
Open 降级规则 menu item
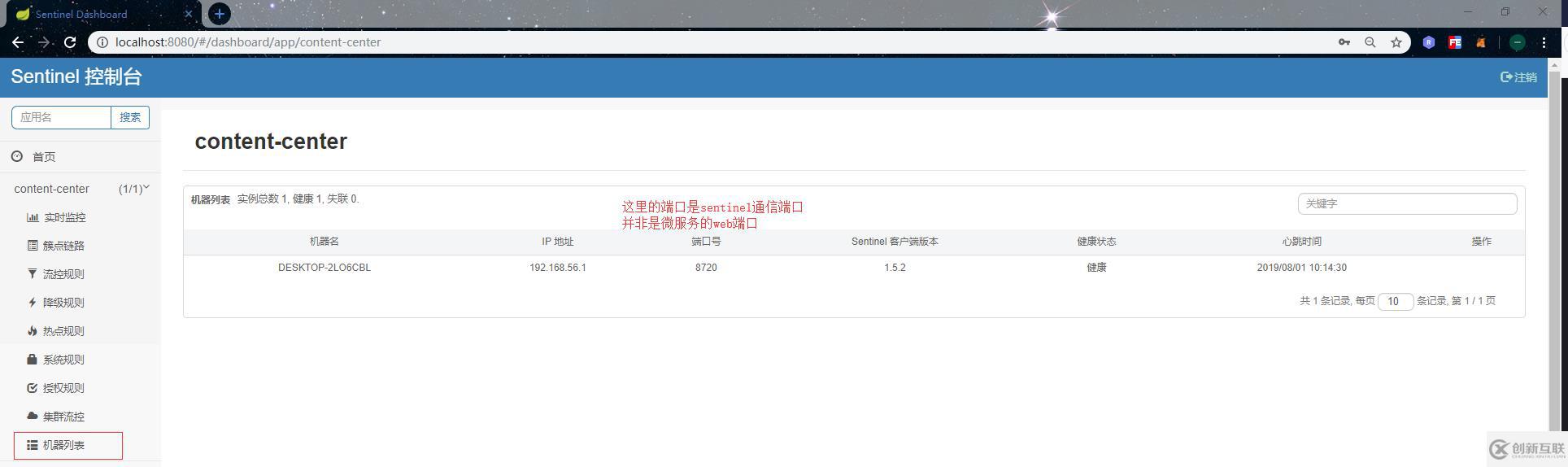click(x=63, y=303)
